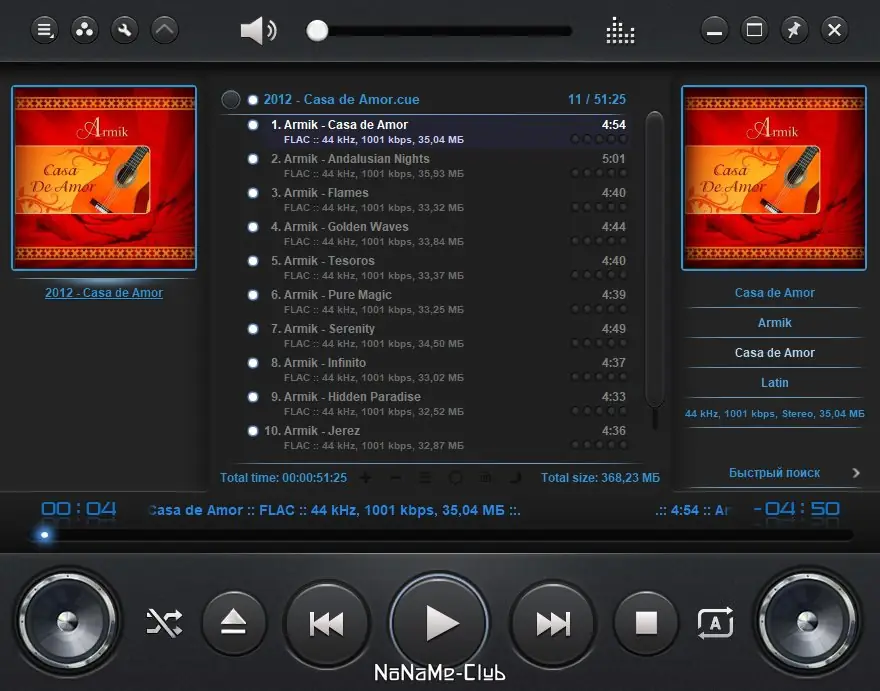Click the track seek bar
Image resolution: width=880 pixels, height=691 pixels.
(443, 535)
